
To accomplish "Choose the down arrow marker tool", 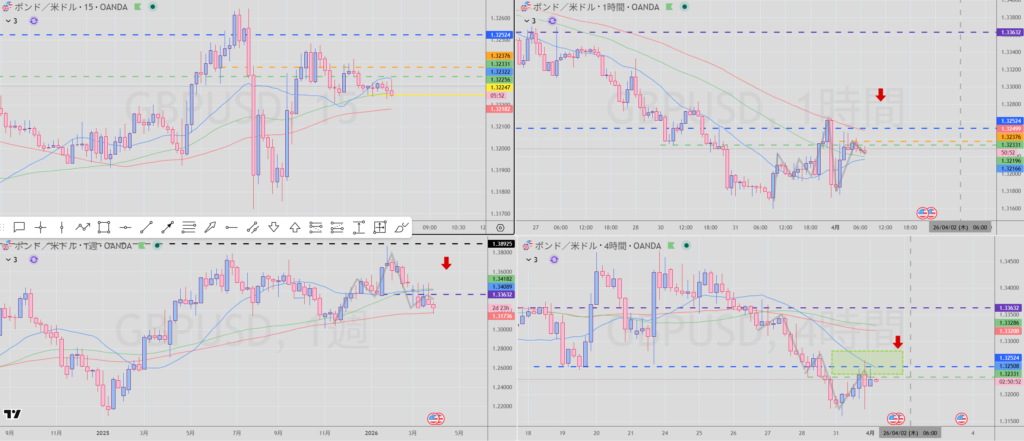I will click(274, 228).
